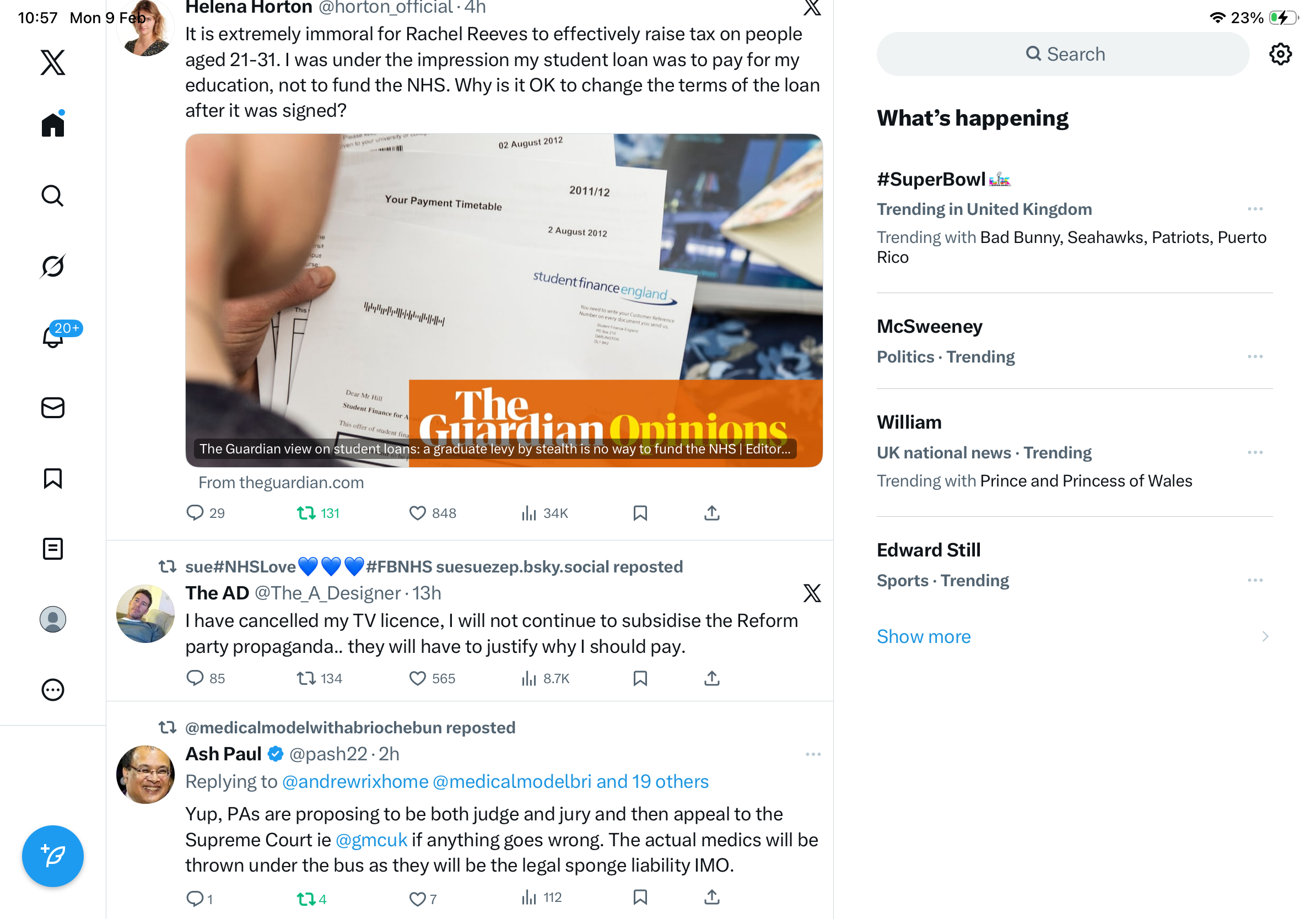The image size is (1316, 919).
Task: Compose a new post with blue button
Action: pos(53,856)
